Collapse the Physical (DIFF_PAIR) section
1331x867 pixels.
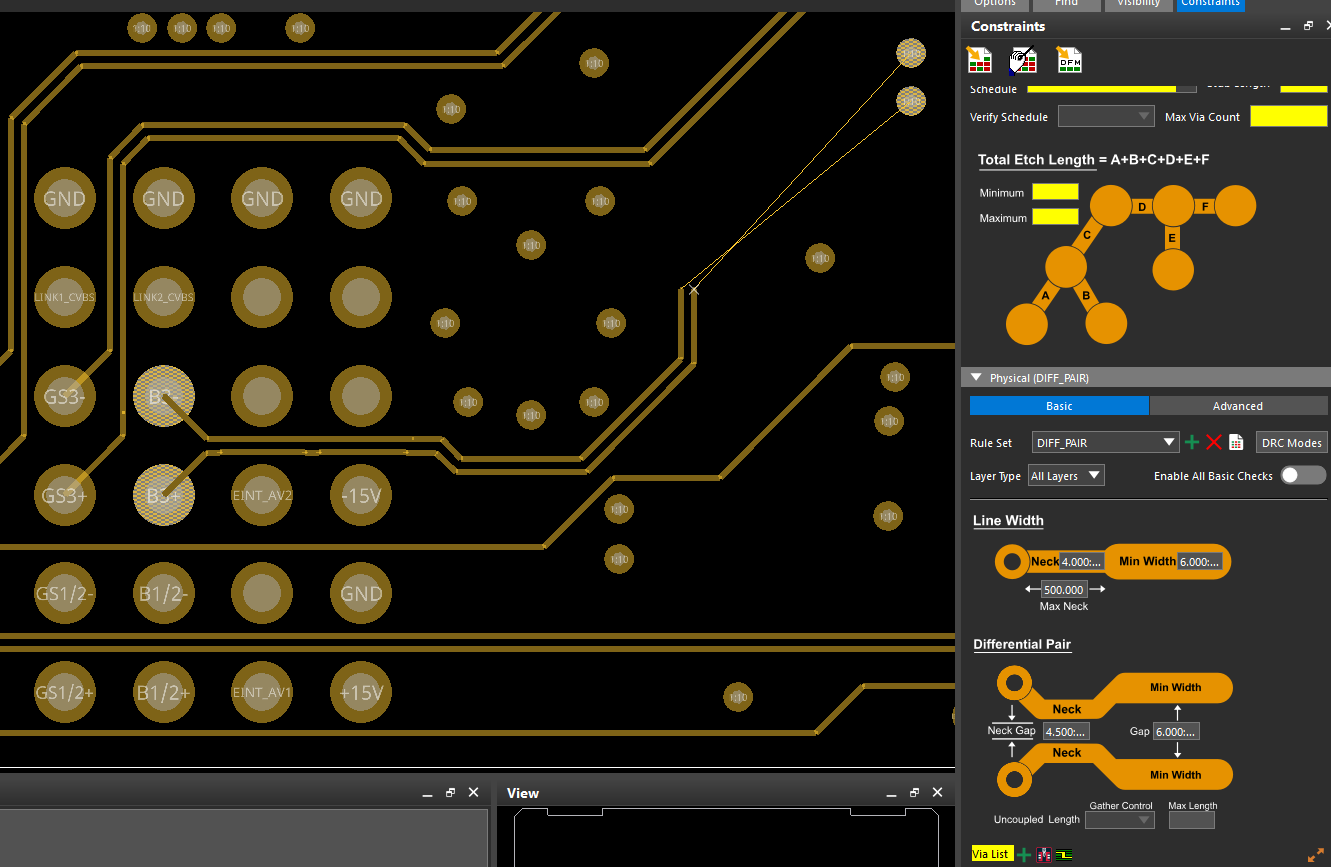tap(977, 378)
